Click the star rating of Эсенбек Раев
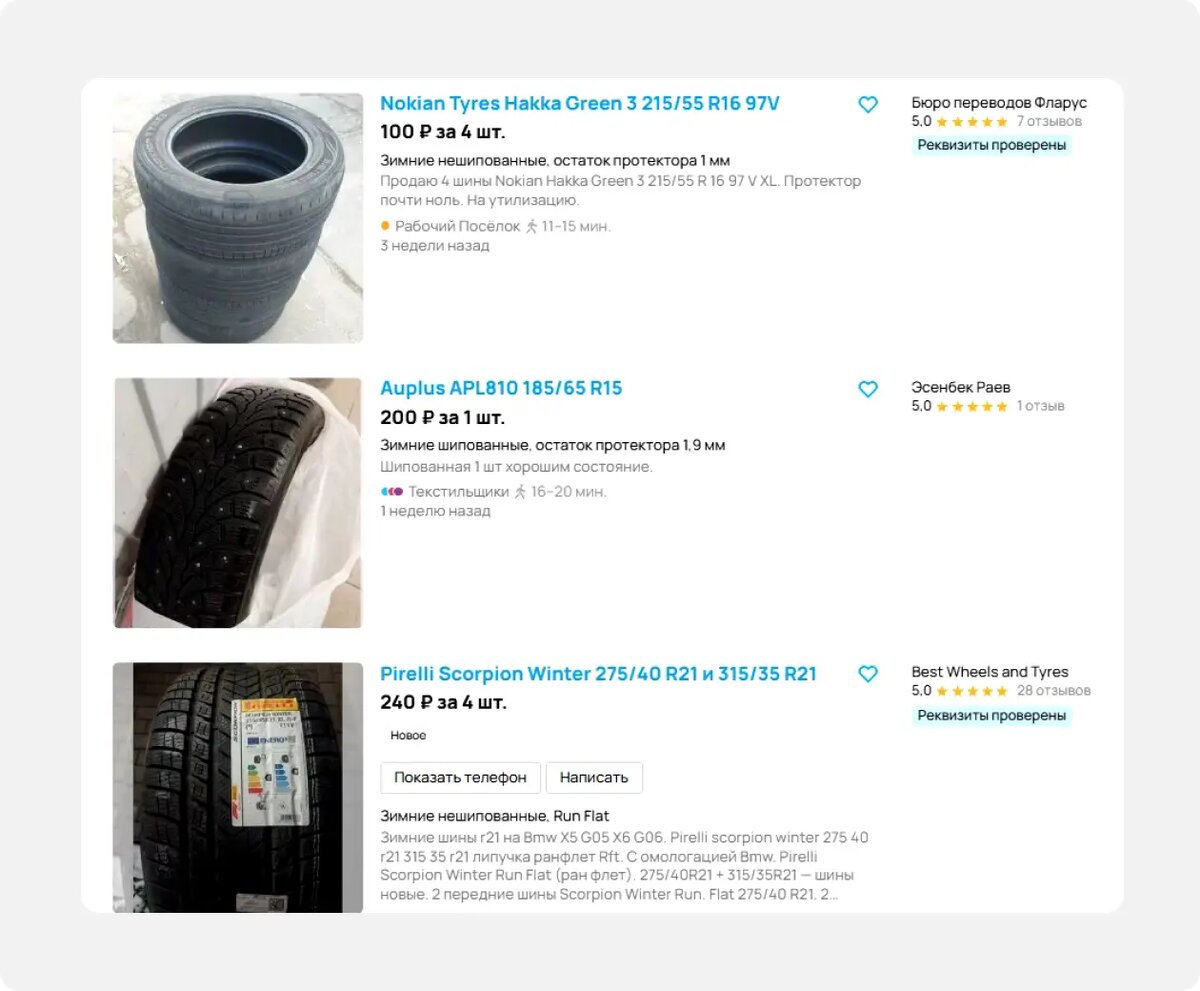Screen dimensions: 1200x991 tap(972, 407)
